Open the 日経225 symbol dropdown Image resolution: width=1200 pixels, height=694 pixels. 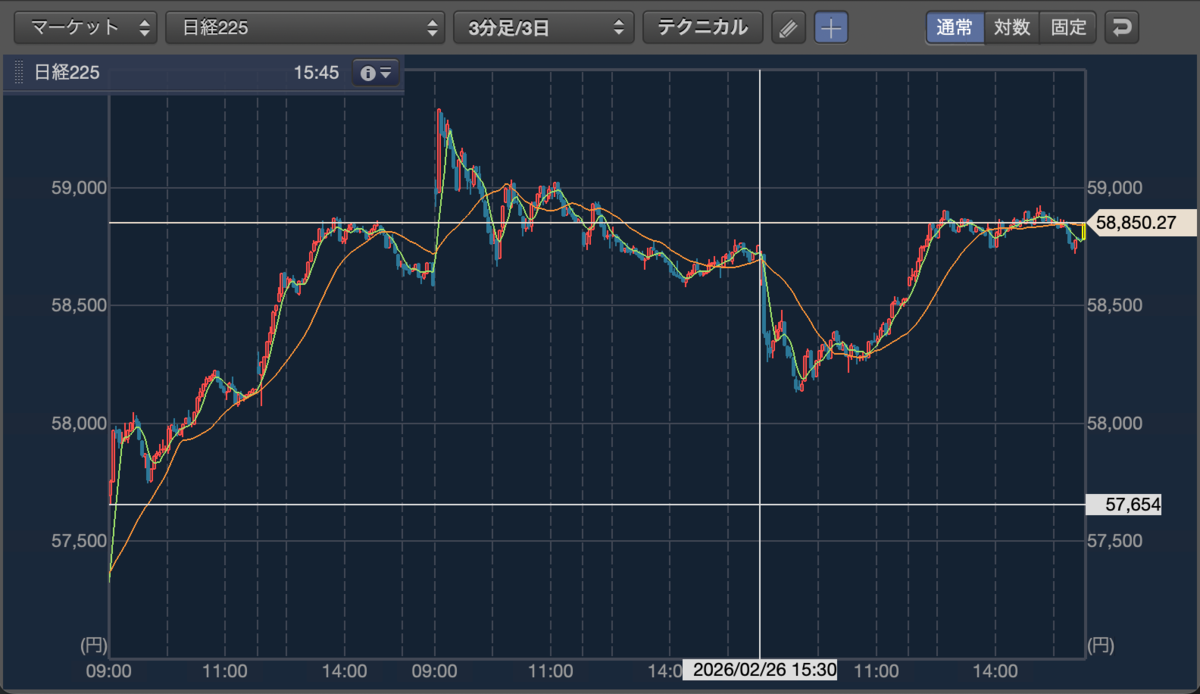(305, 27)
